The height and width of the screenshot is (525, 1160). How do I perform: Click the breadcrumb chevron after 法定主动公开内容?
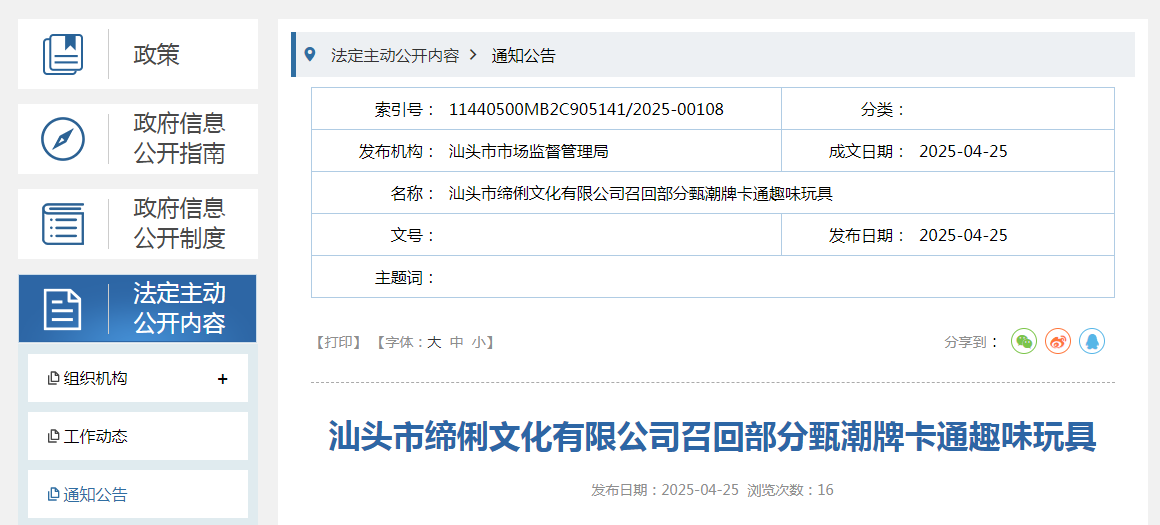pyautogui.click(x=474, y=55)
